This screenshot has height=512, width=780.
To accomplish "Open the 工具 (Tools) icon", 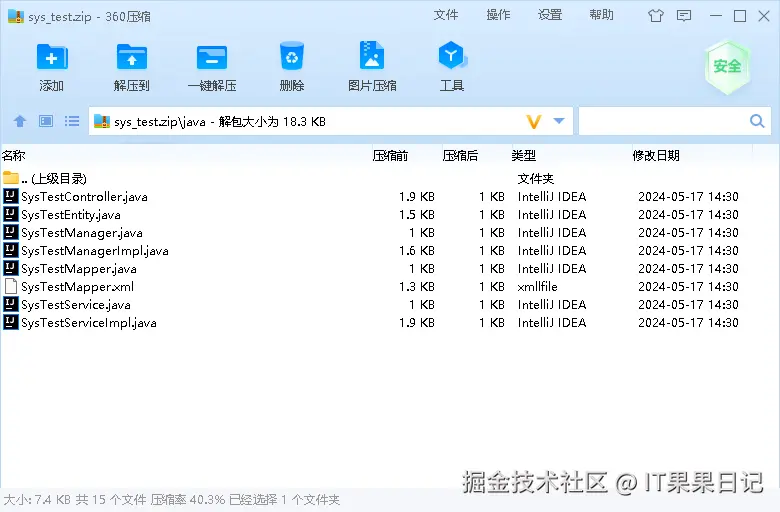I will 452,56.
